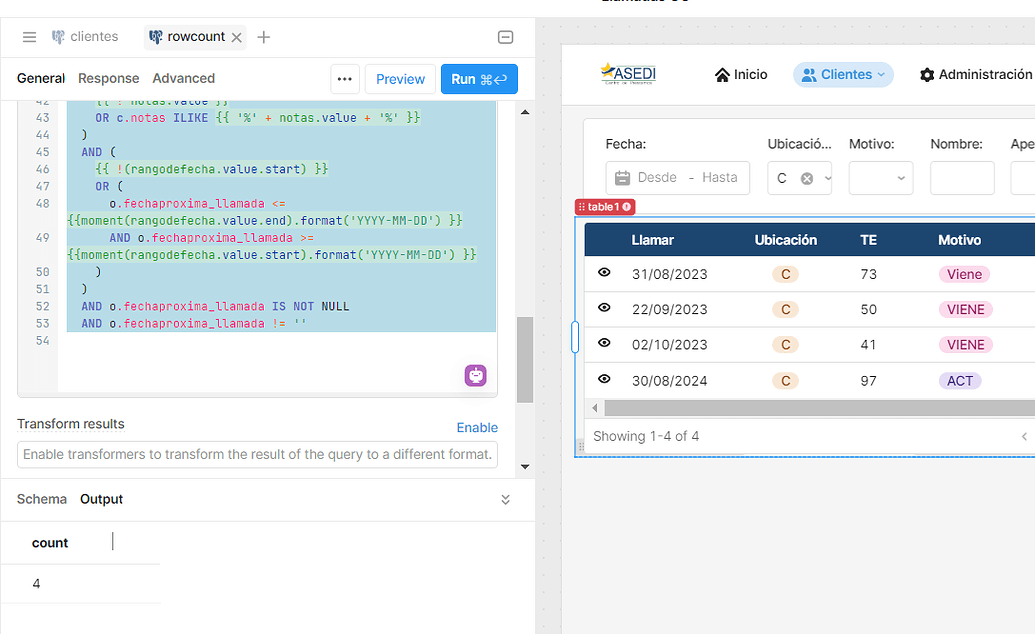Click the 02/10/2023 date cell
1035x634 pixels.
[669, 345]
